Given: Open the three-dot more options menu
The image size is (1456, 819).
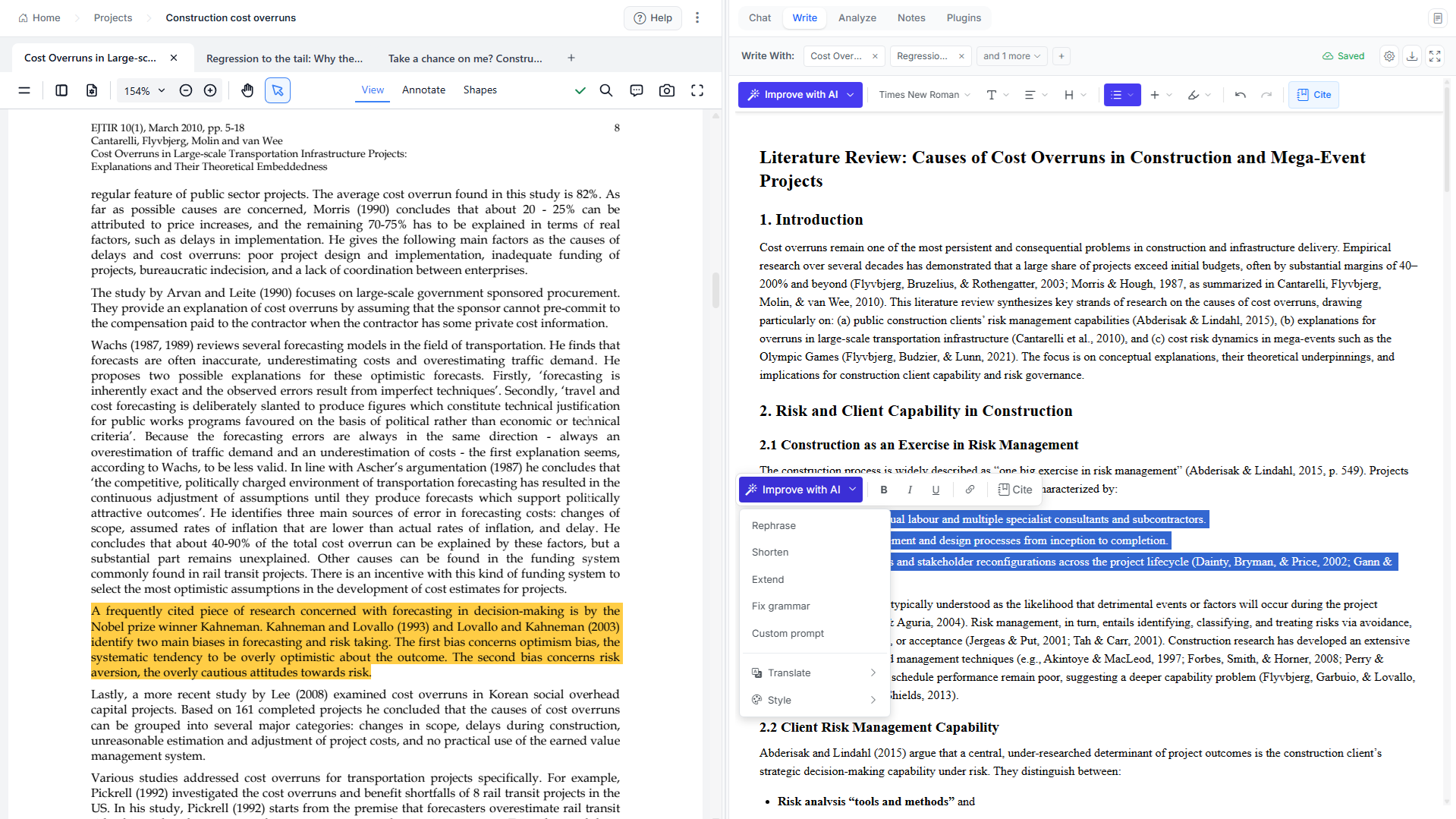Looking at the screenshot, I should (697, 17).
